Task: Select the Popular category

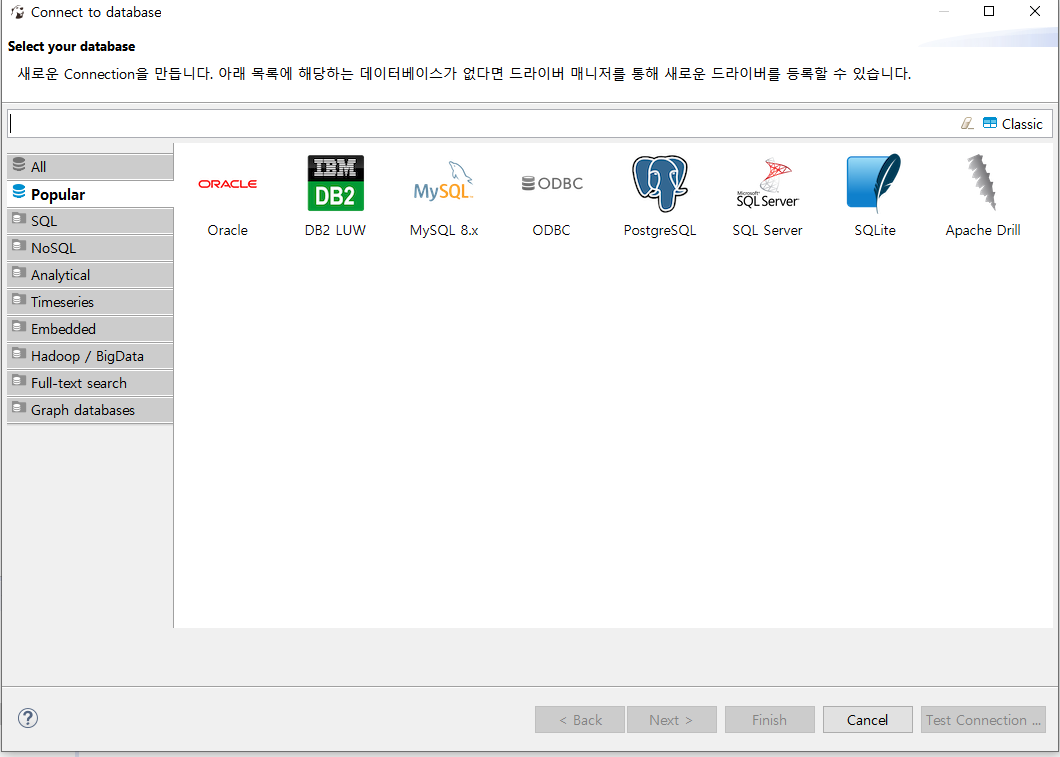Action: pos(91,194)
